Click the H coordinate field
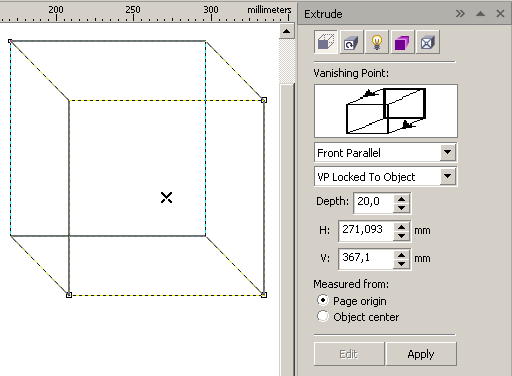 pyautogui.click(x=366, y=230)
